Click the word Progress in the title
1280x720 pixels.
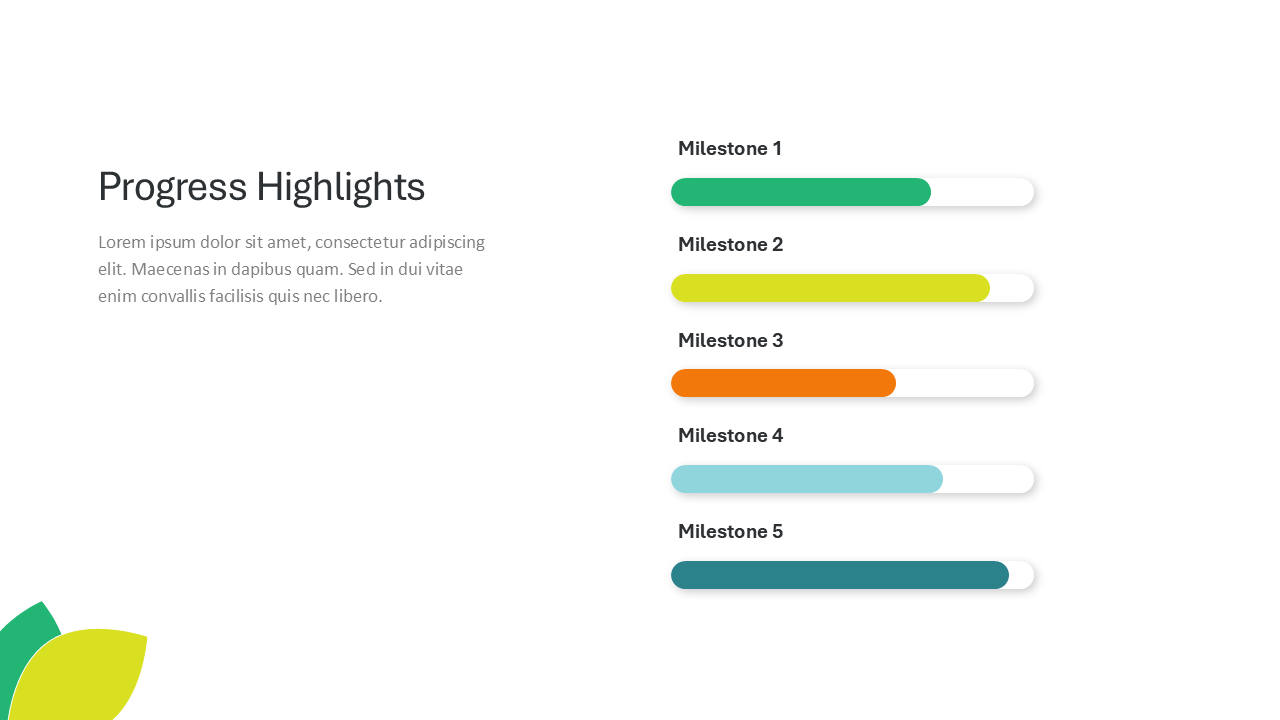[172, 187]
